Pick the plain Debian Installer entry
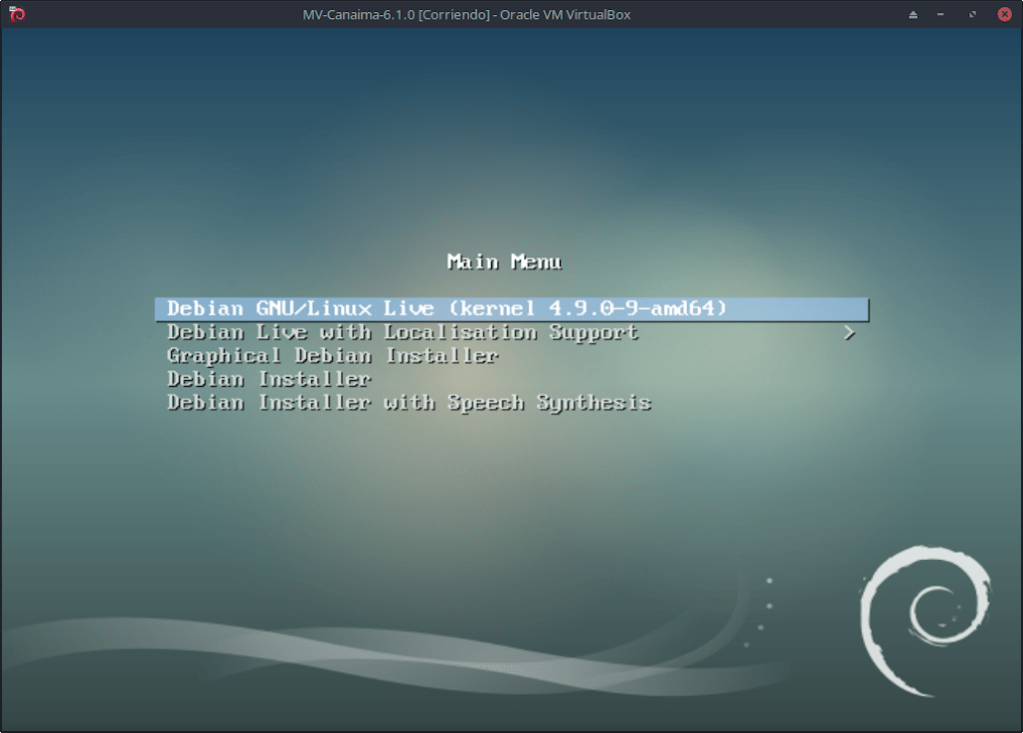1023x733 pixels. [x=269, y=379]
